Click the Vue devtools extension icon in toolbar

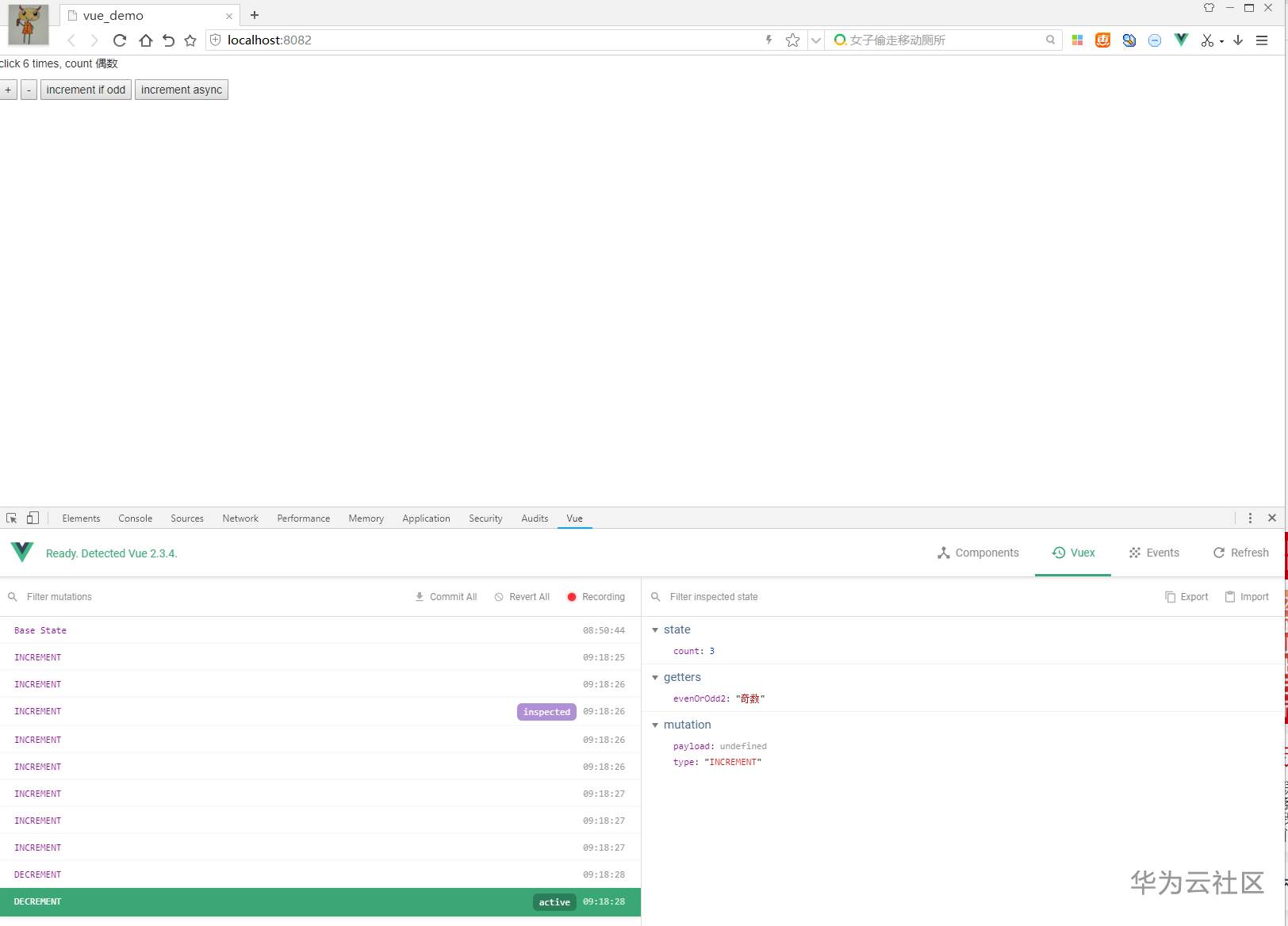tap(1181, 40)
